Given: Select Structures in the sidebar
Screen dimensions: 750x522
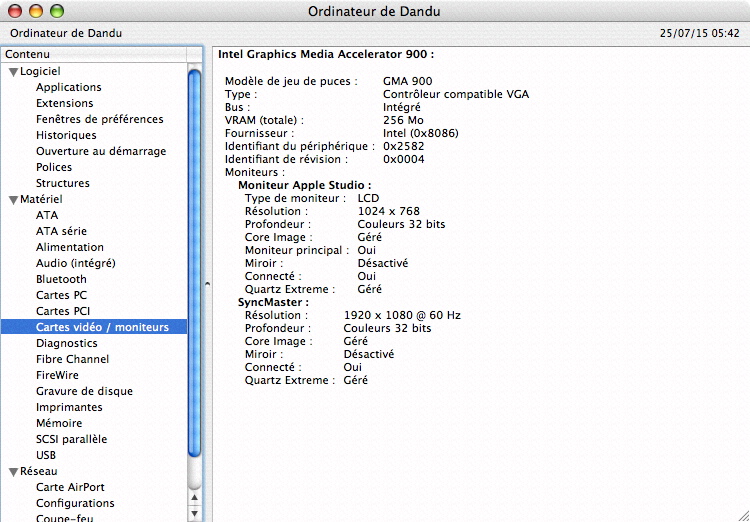Looking at the screenshot, I should click(x=63, y=183).
